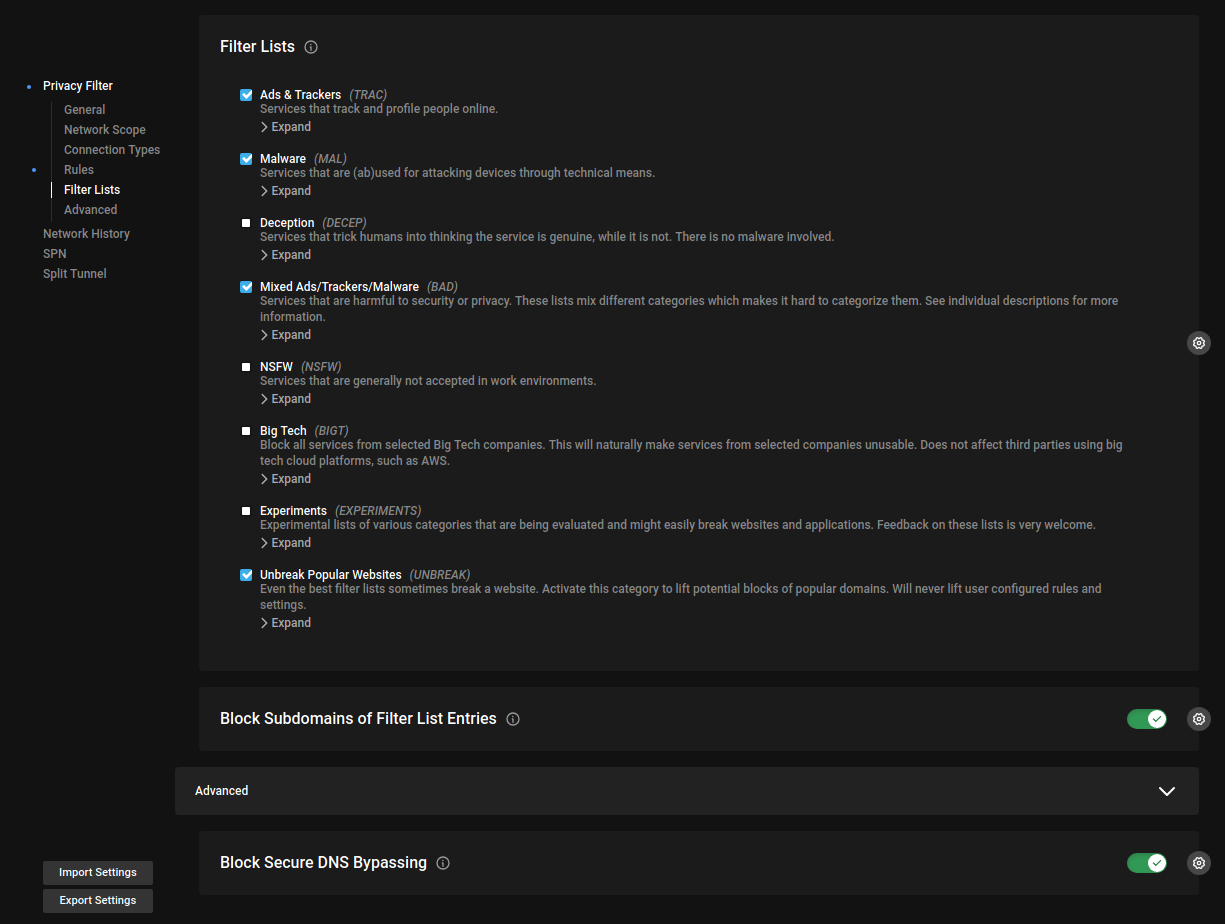The image size is (1225, 924).
Task: Expand the Unbreak Popular Websites section
Action: click(286, 623)
